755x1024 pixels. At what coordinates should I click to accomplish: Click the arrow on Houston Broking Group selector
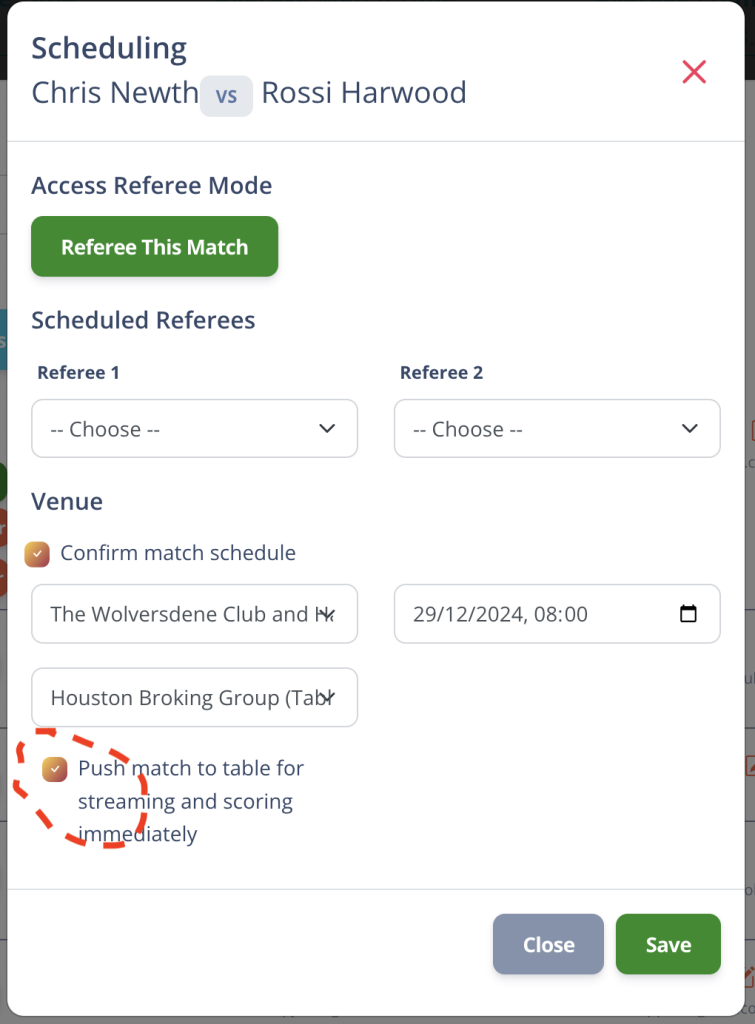point(328,697)
